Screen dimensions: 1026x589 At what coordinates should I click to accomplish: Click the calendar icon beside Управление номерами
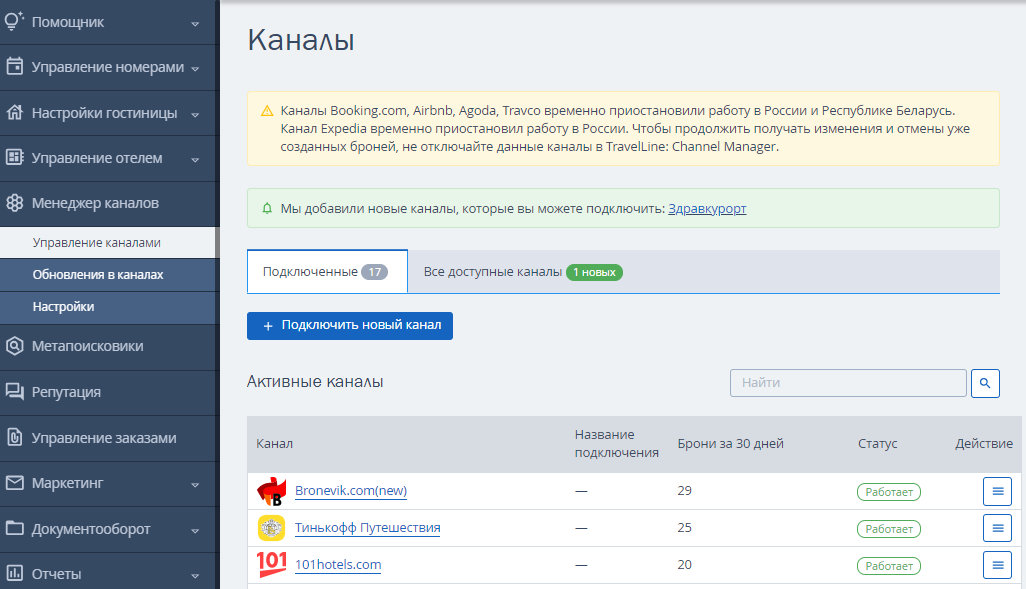(x=14, y=67)
